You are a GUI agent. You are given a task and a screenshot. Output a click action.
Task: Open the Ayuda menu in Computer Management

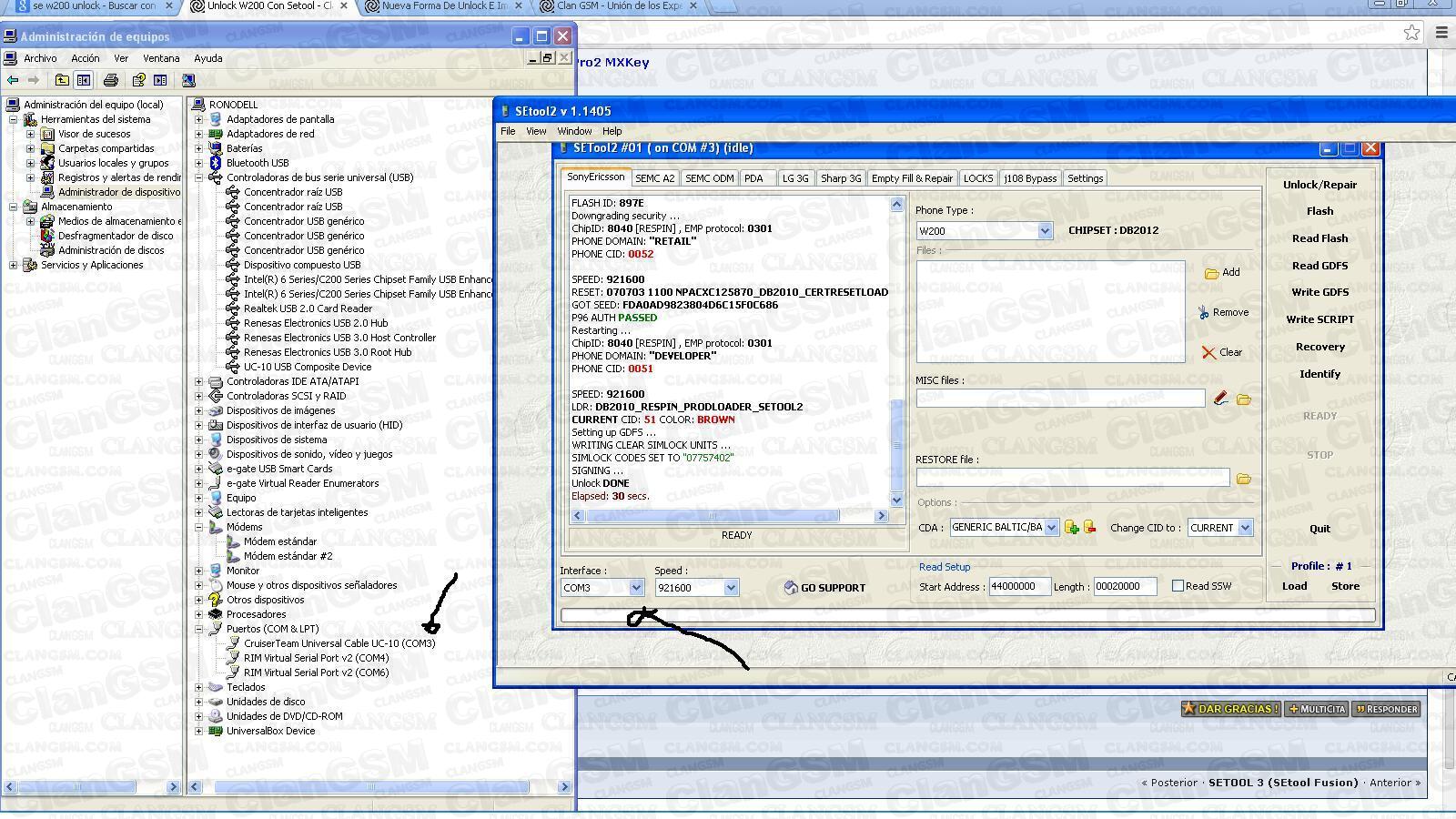207,58
